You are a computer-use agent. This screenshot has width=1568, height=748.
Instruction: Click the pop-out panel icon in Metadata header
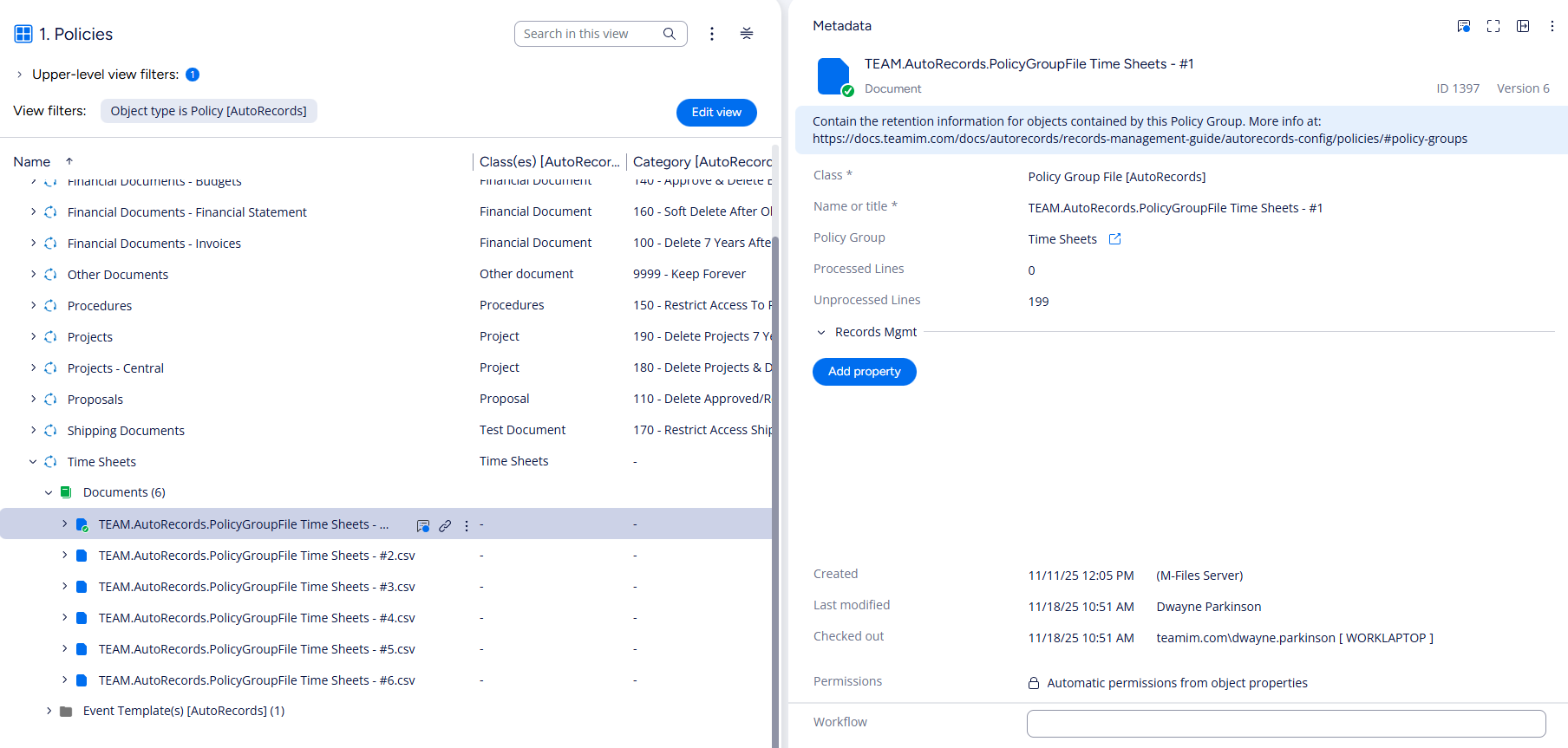click(1523, 26)
